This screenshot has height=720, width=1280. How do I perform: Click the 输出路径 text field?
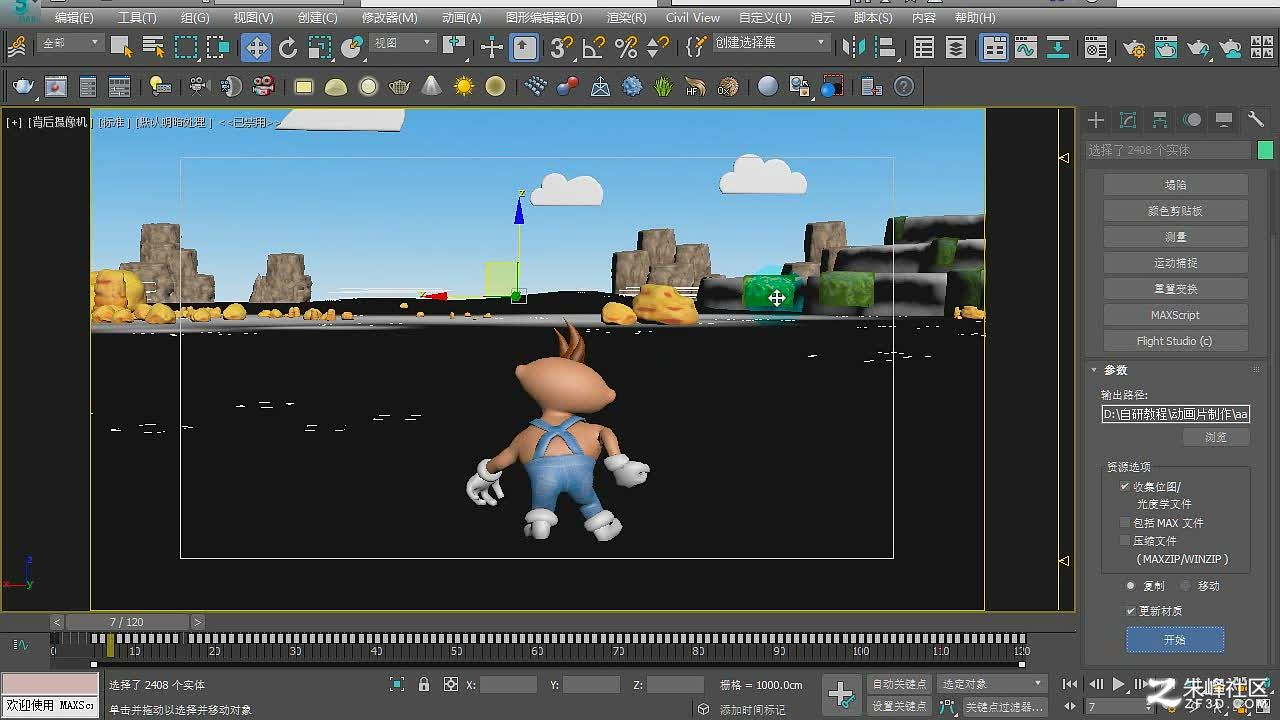click(x=1176, y=414)
